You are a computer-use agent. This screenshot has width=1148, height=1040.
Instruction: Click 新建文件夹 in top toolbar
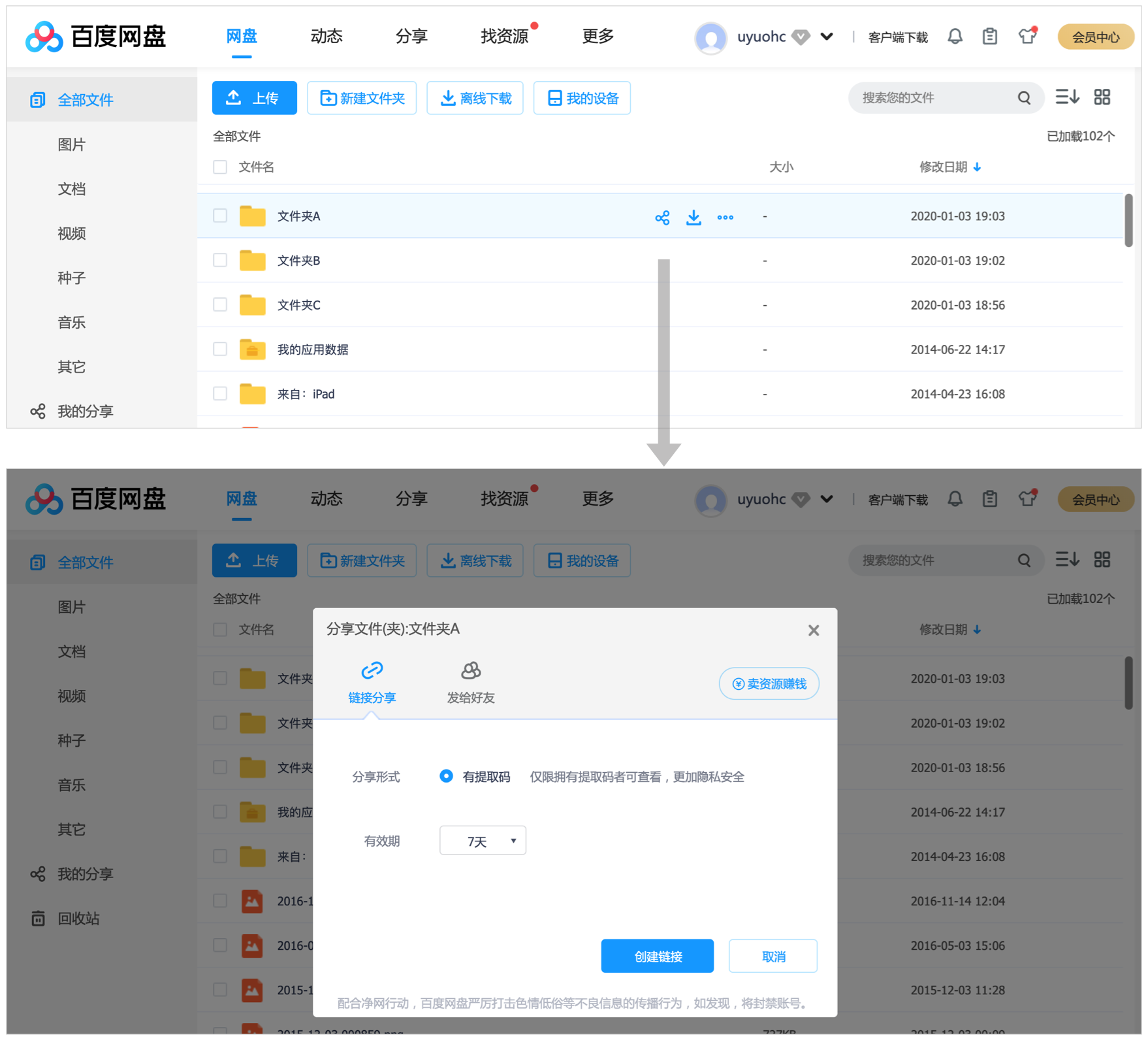(x=362, y=98)
